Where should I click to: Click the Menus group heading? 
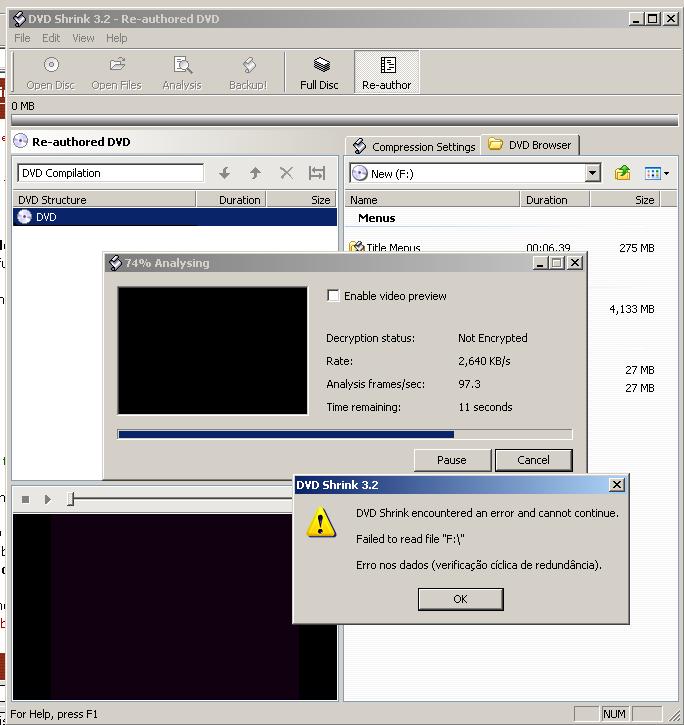pyautogui.click(x=376, y=218)
